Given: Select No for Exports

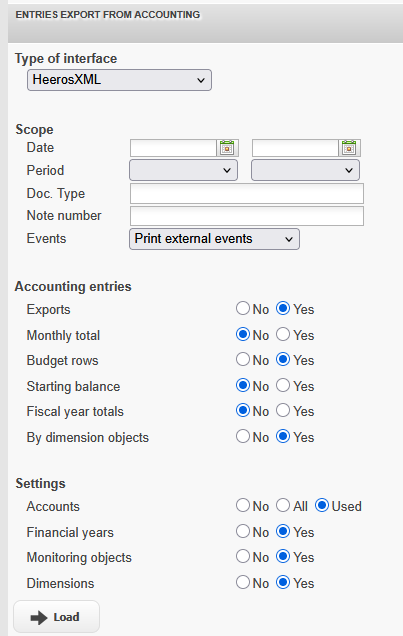Looking at the screenshot, I should [x=243, y=308].
